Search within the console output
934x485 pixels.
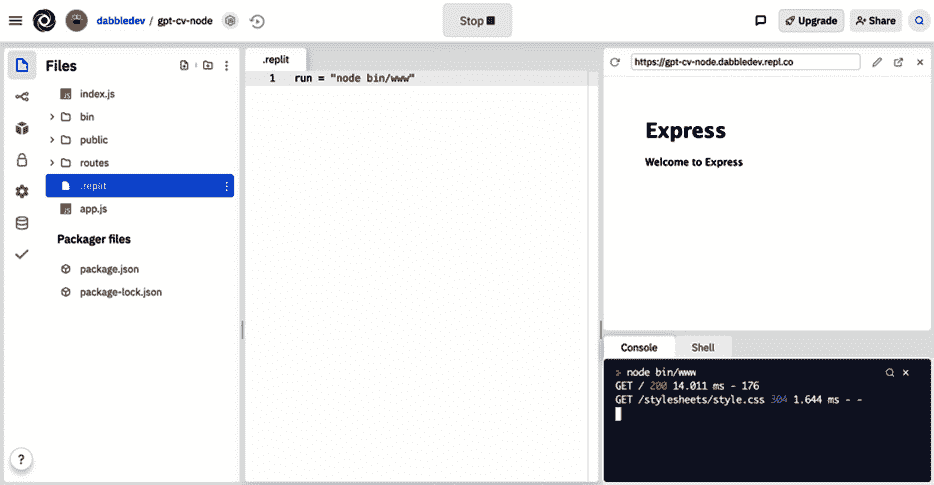point(889,372)
